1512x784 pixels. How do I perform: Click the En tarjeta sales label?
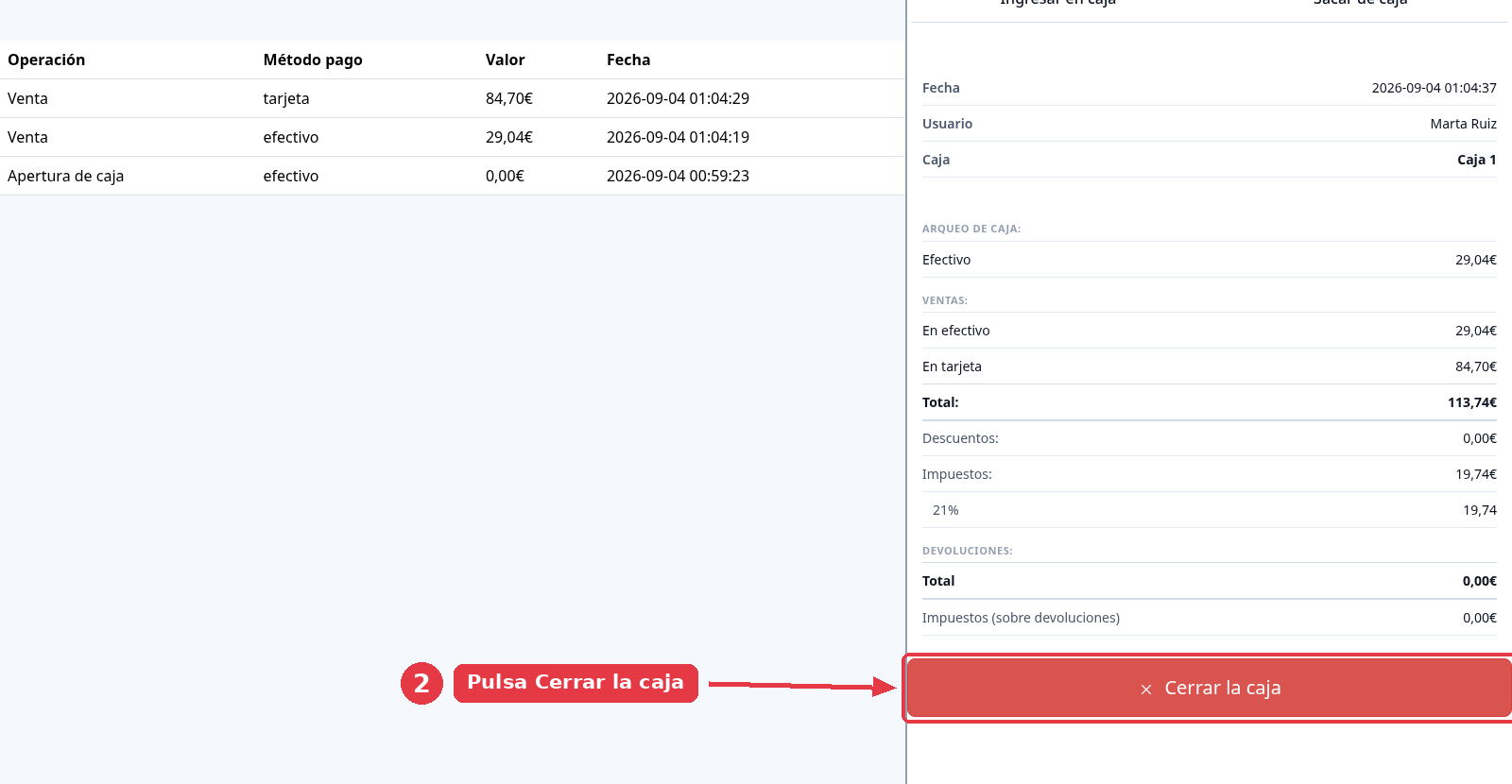point(952,366)
